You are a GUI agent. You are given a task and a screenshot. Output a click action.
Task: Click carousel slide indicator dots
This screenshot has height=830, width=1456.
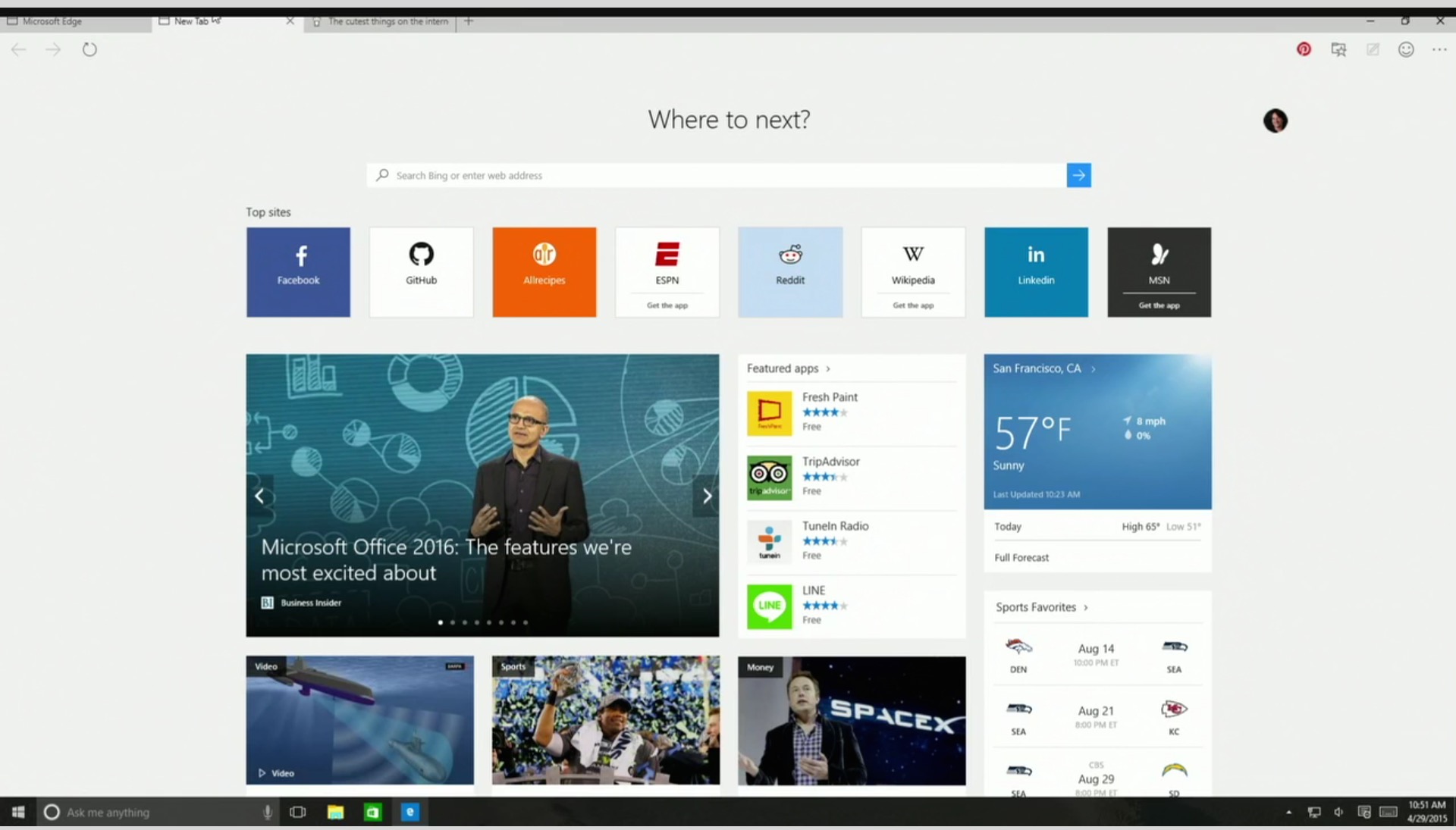[x=483, y=622]
